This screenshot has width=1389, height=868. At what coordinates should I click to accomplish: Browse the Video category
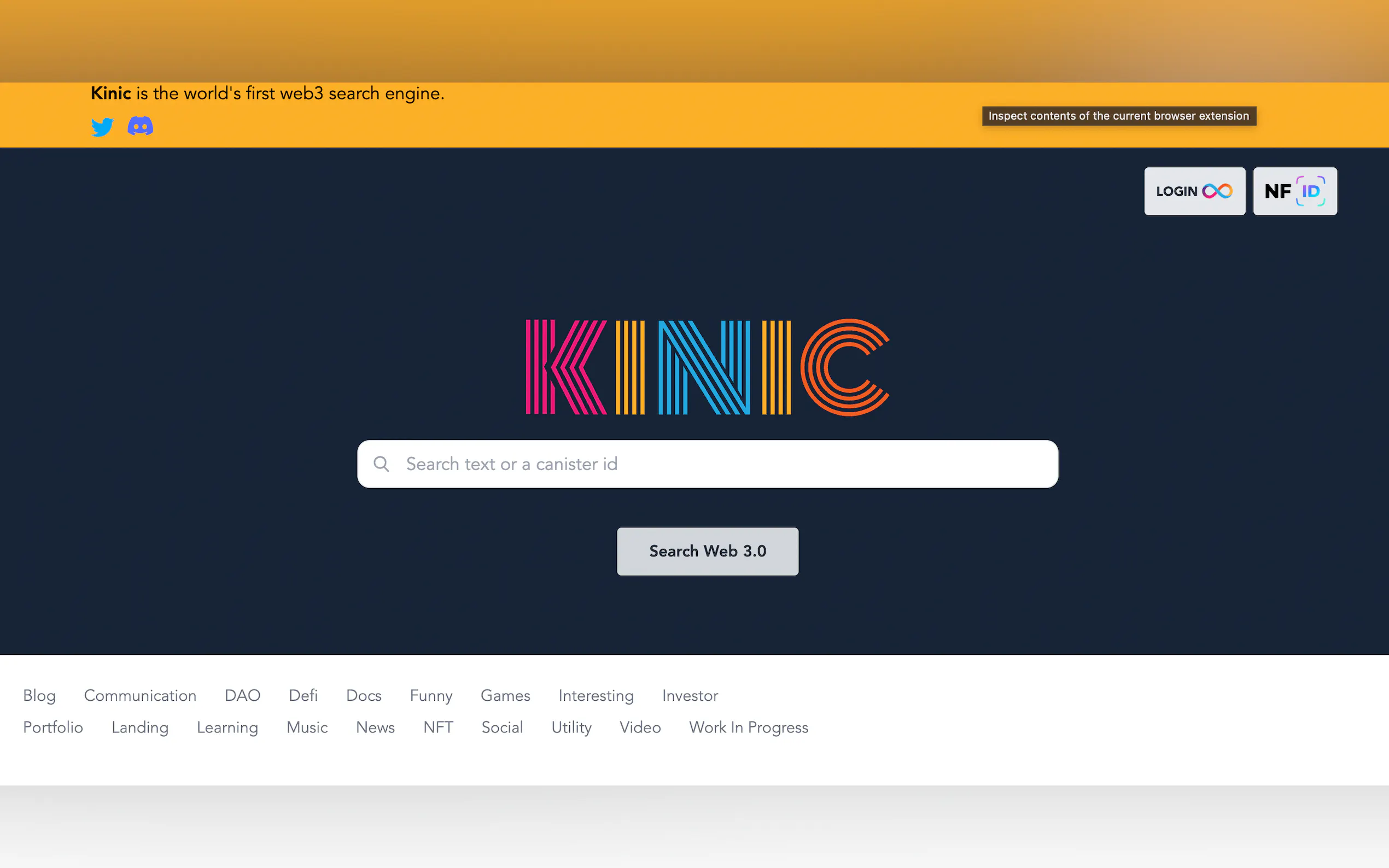640,728
